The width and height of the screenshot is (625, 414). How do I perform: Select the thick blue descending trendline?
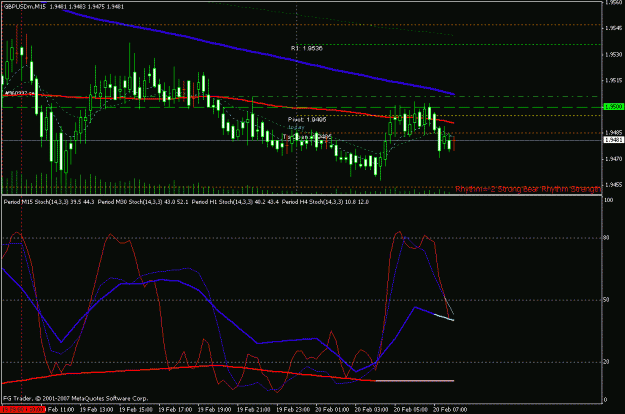(255, 51)
